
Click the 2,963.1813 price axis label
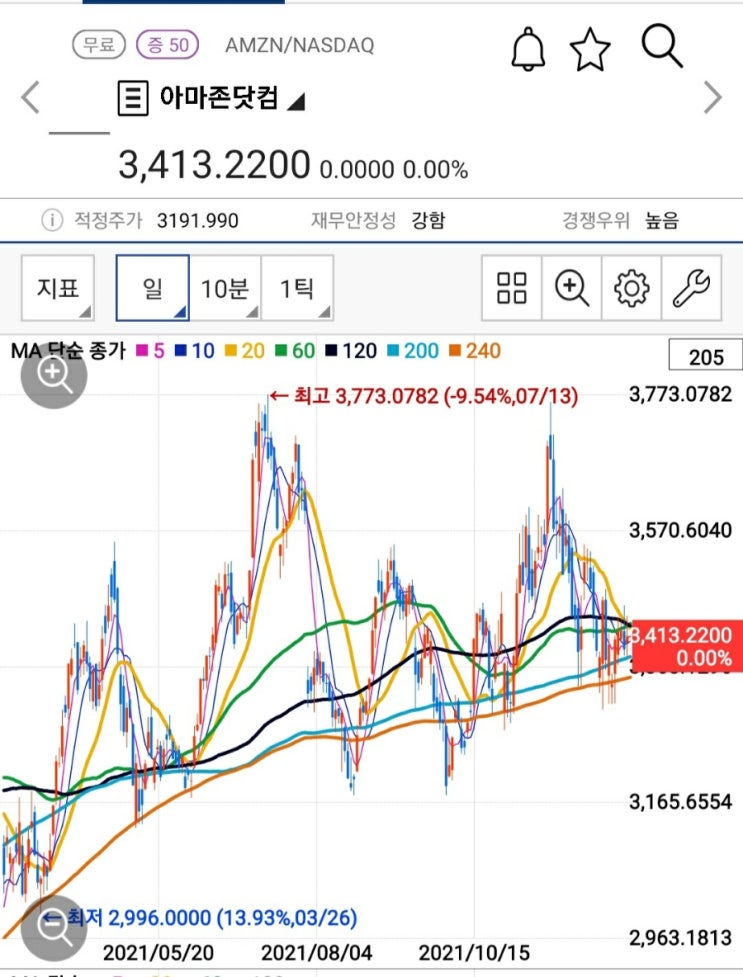pos(681,937)
